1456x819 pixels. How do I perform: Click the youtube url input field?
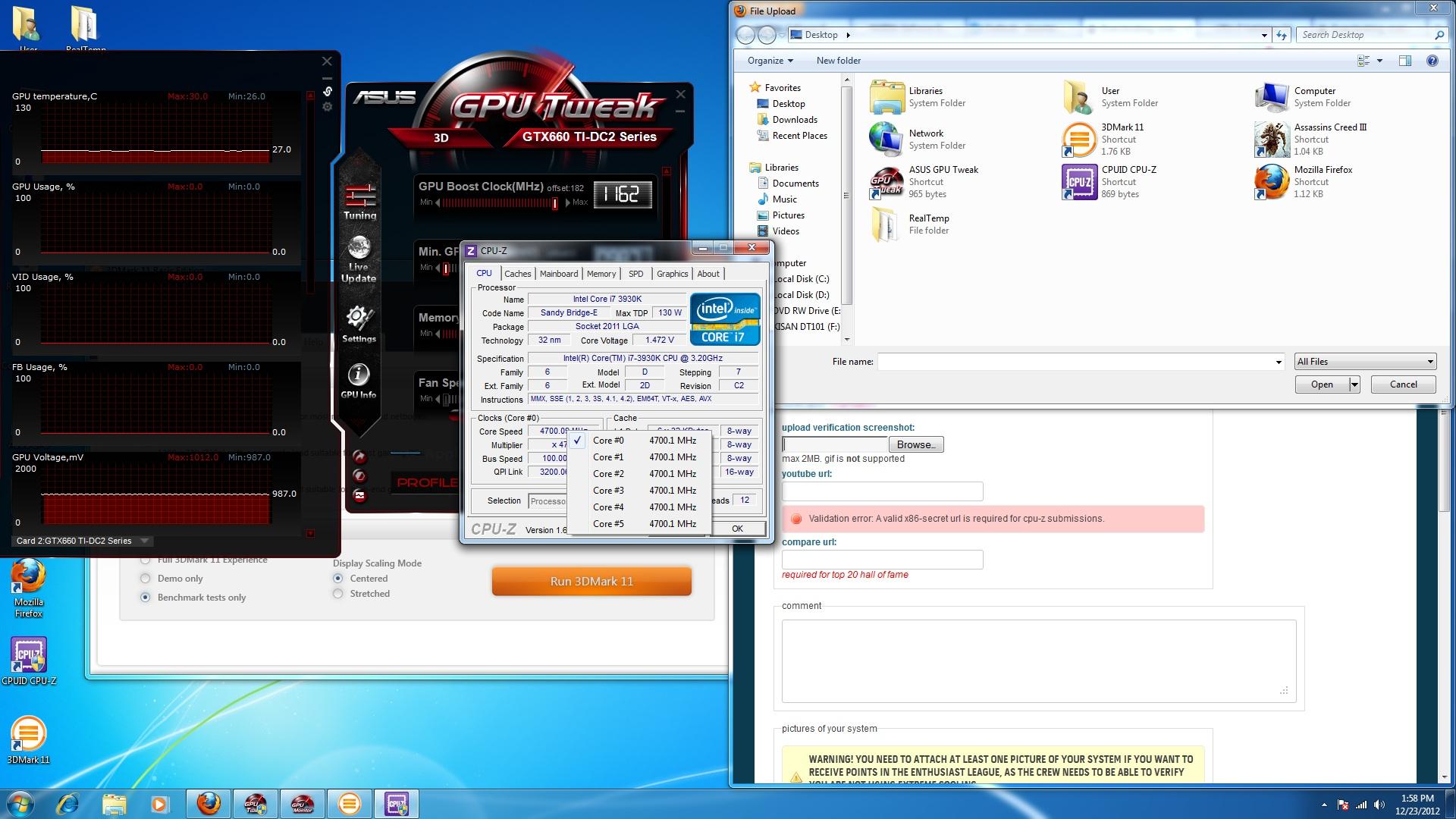pyautogui.click(x=883, y=491)
